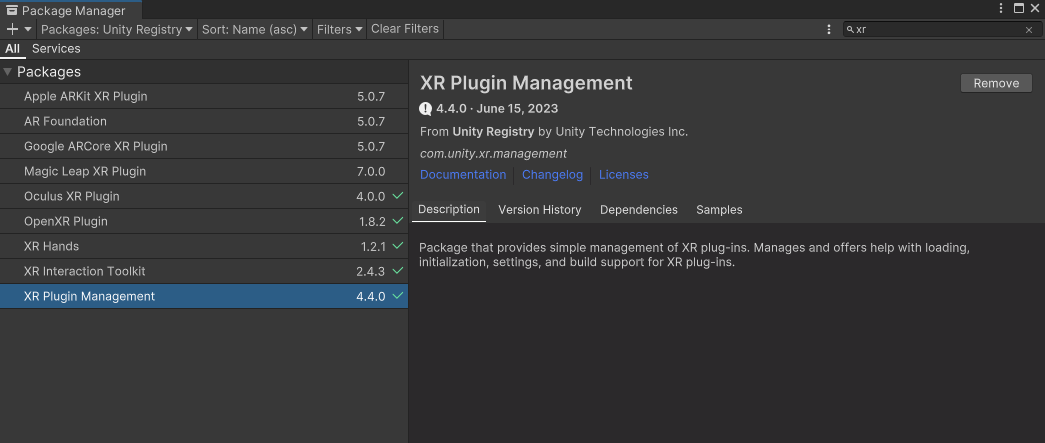Select the Magic Leap XR Plugin package

click(204, 171)
